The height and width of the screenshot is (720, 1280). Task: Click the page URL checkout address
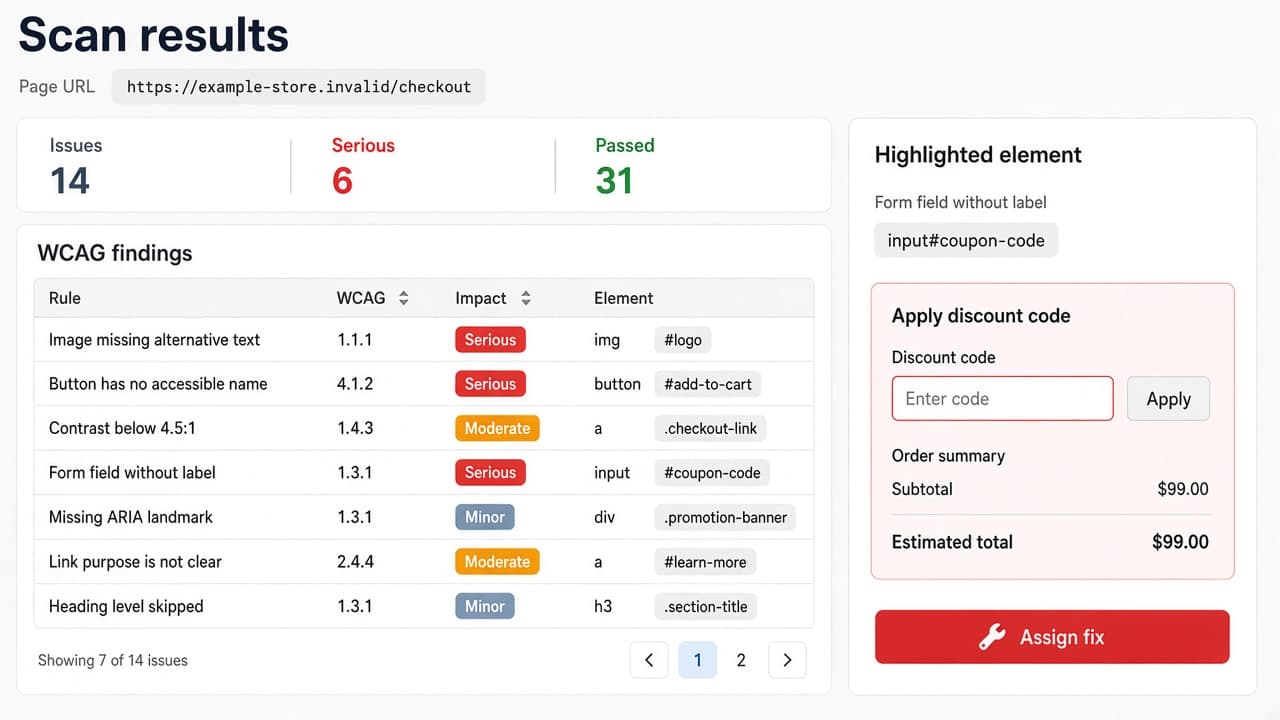click(x=299, y=87)
